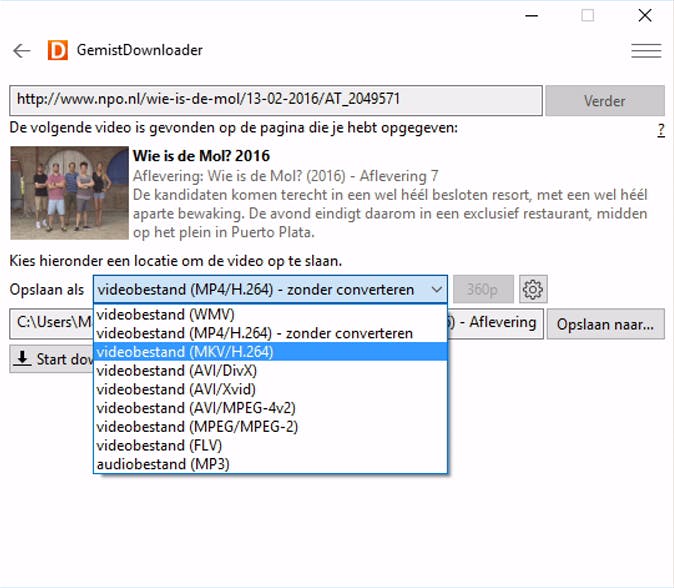This screenshot has width=674, height=588.
Task: Click the title Wie is de Mol? 2016
Action: (201, 156)
